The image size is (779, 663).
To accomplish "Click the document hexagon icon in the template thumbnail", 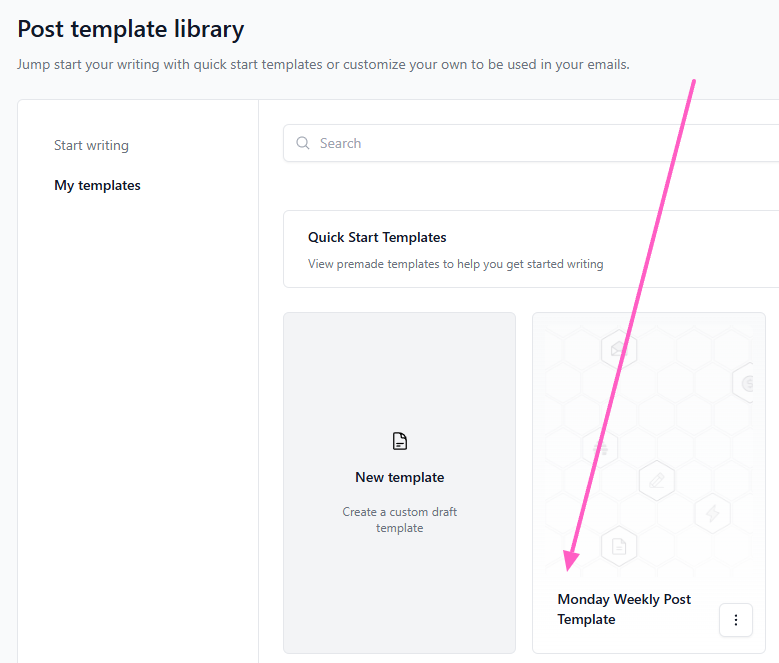I will click(619, 545).
